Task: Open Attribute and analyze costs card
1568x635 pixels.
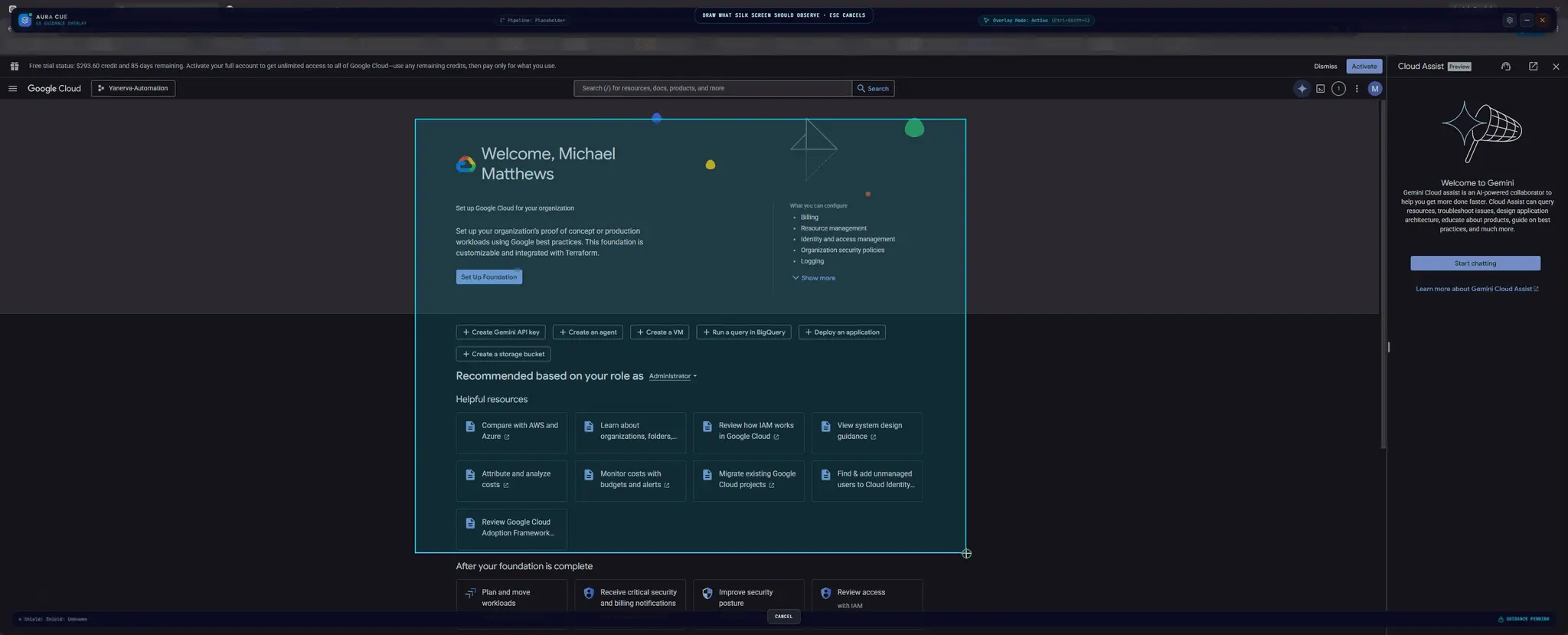Action: click(511, 481)
